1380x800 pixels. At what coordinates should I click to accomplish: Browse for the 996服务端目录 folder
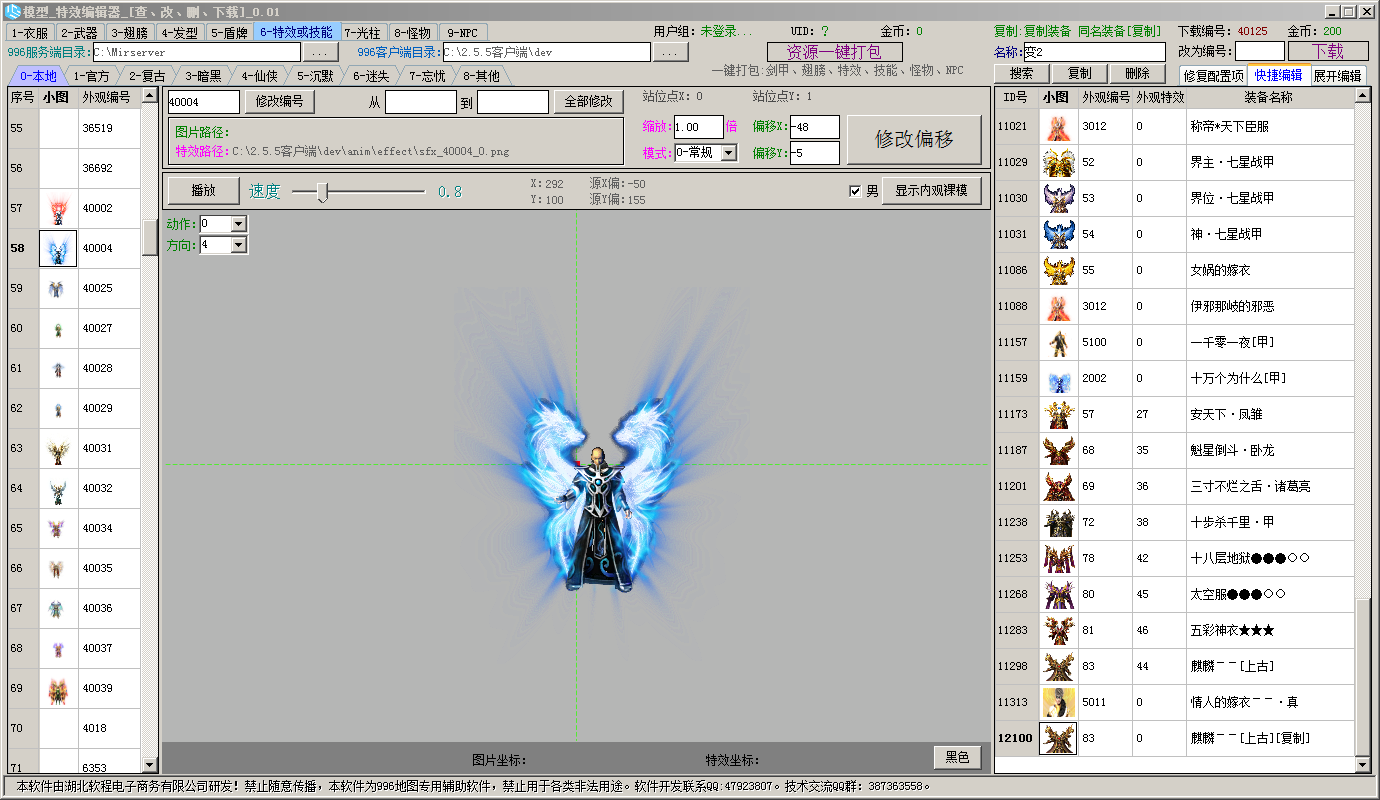tap(320, 52)
